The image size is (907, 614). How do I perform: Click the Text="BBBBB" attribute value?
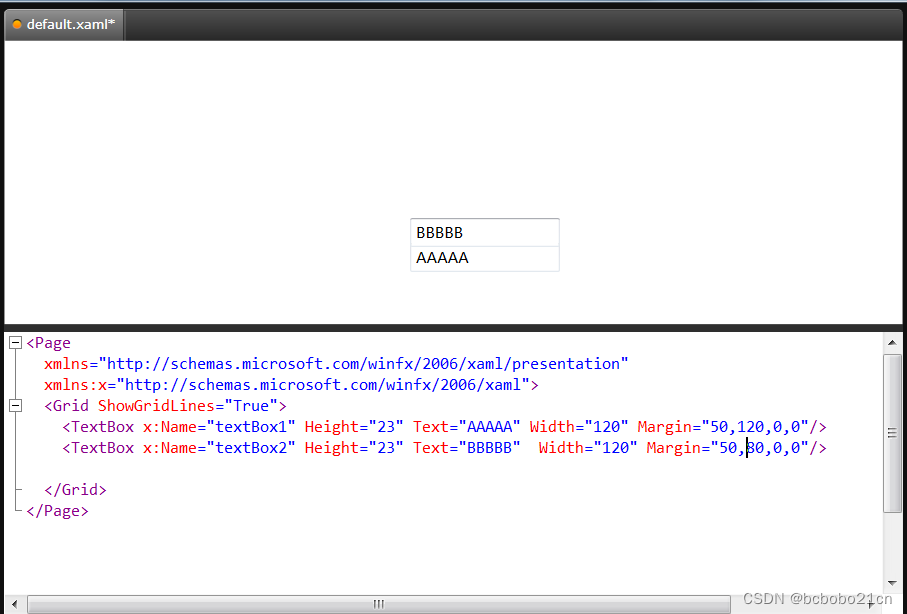point(490,448)
